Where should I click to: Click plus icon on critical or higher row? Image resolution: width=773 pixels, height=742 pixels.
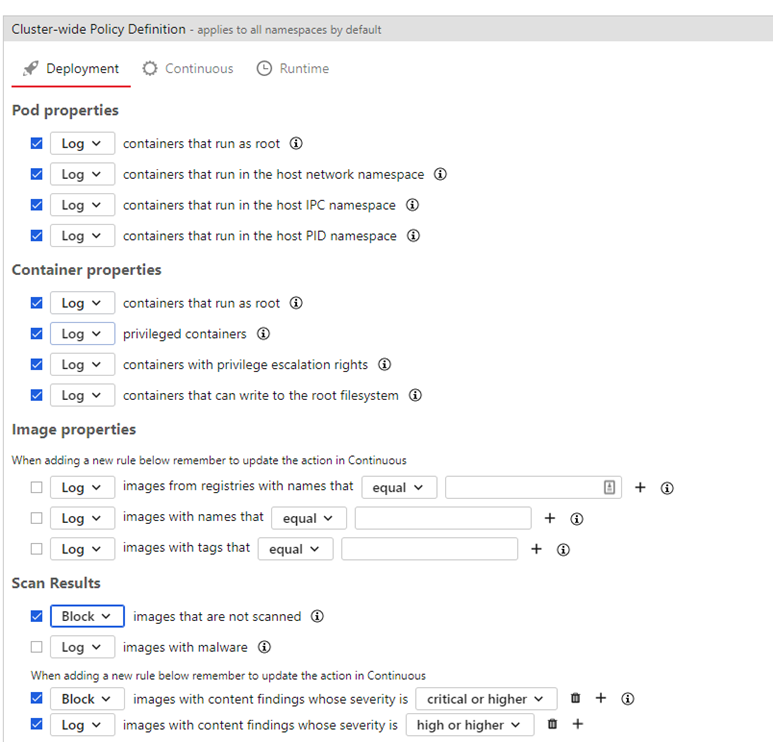click(601, 699)
